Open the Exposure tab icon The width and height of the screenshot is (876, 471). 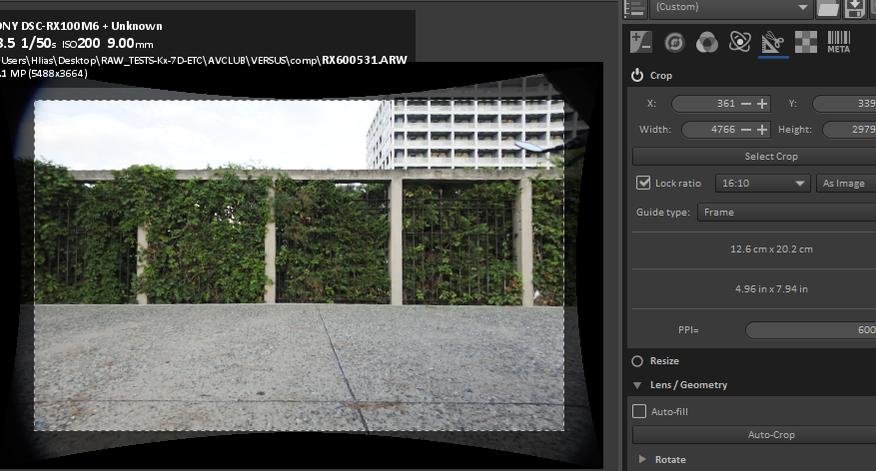(641, 42)
